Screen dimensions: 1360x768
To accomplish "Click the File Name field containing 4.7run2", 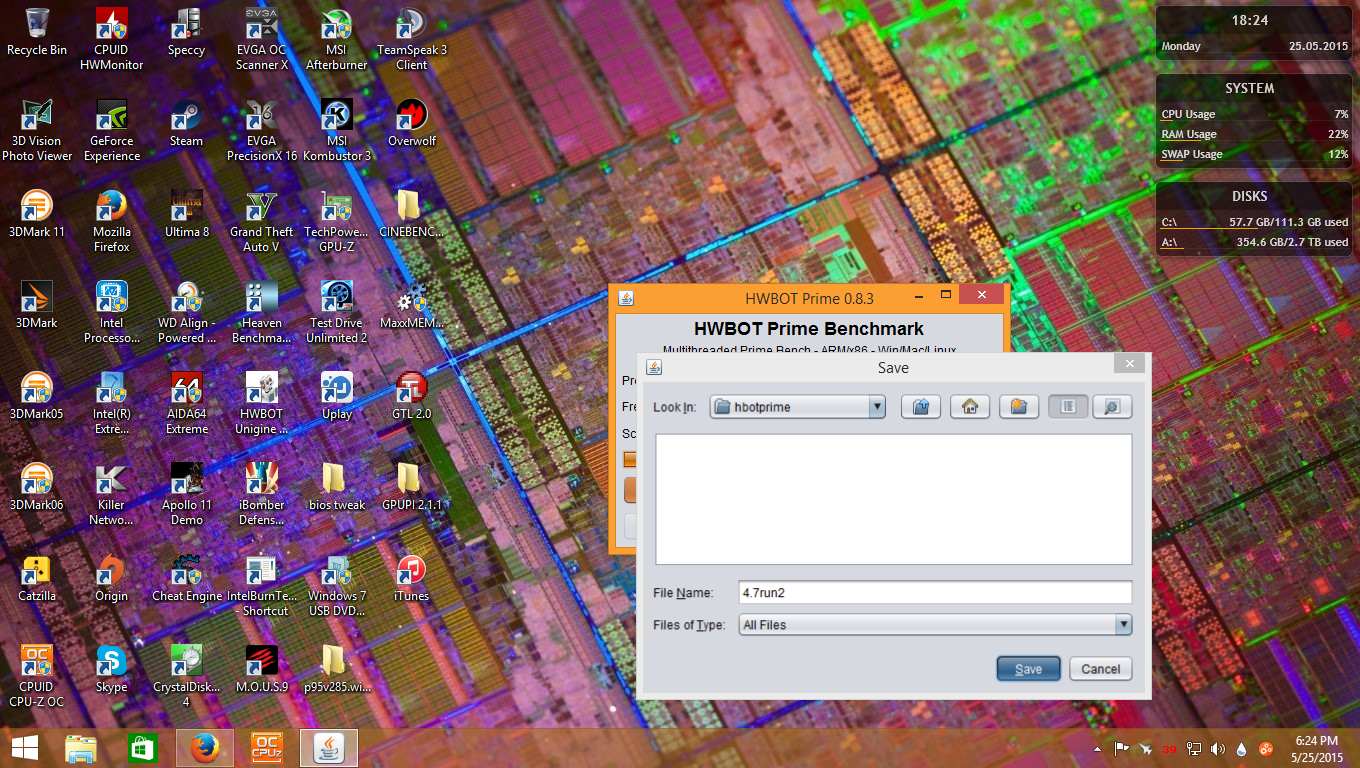I will [x=935, y=592].
